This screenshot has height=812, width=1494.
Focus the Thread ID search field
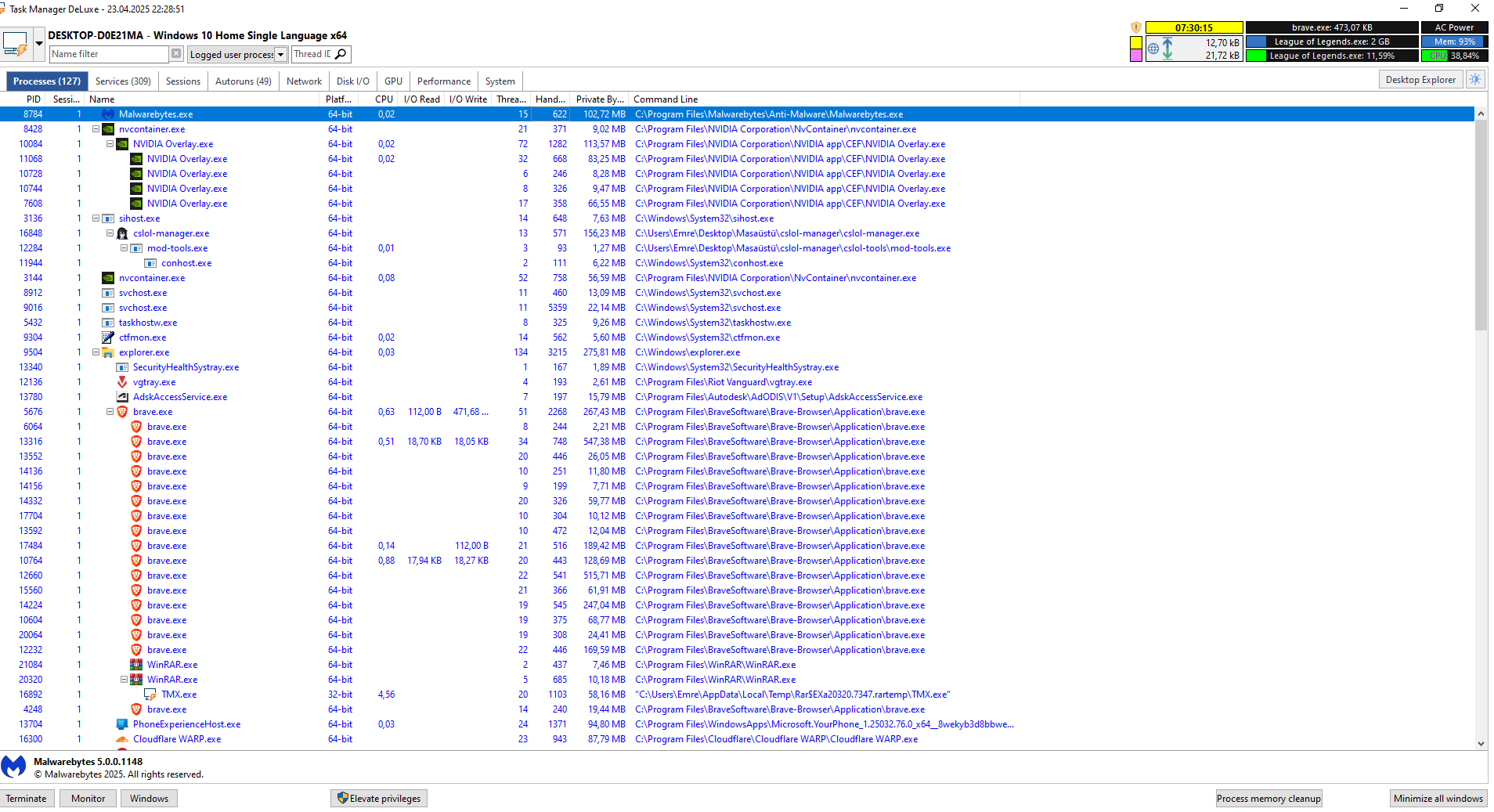click(x=312, y=54)
